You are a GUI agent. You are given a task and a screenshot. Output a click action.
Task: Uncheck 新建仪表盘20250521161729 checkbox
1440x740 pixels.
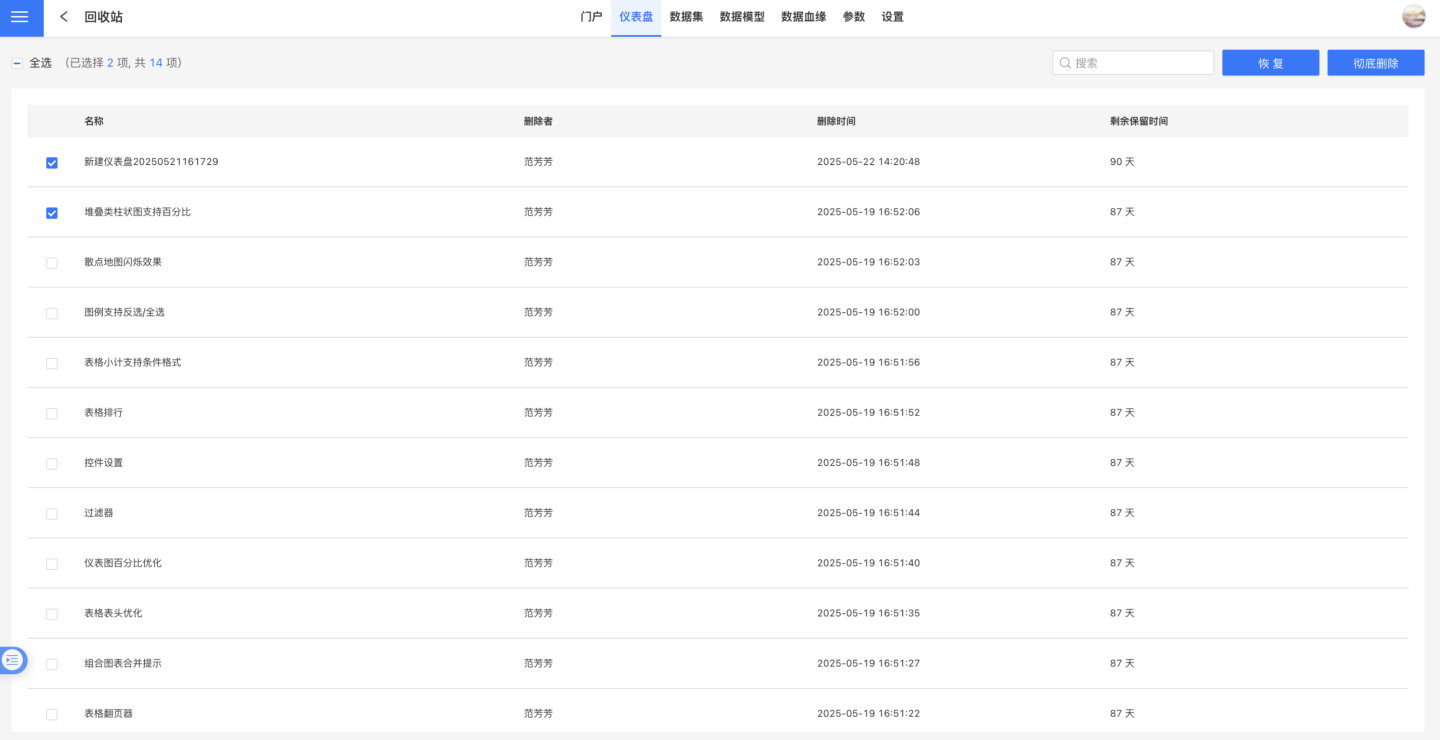52,163
